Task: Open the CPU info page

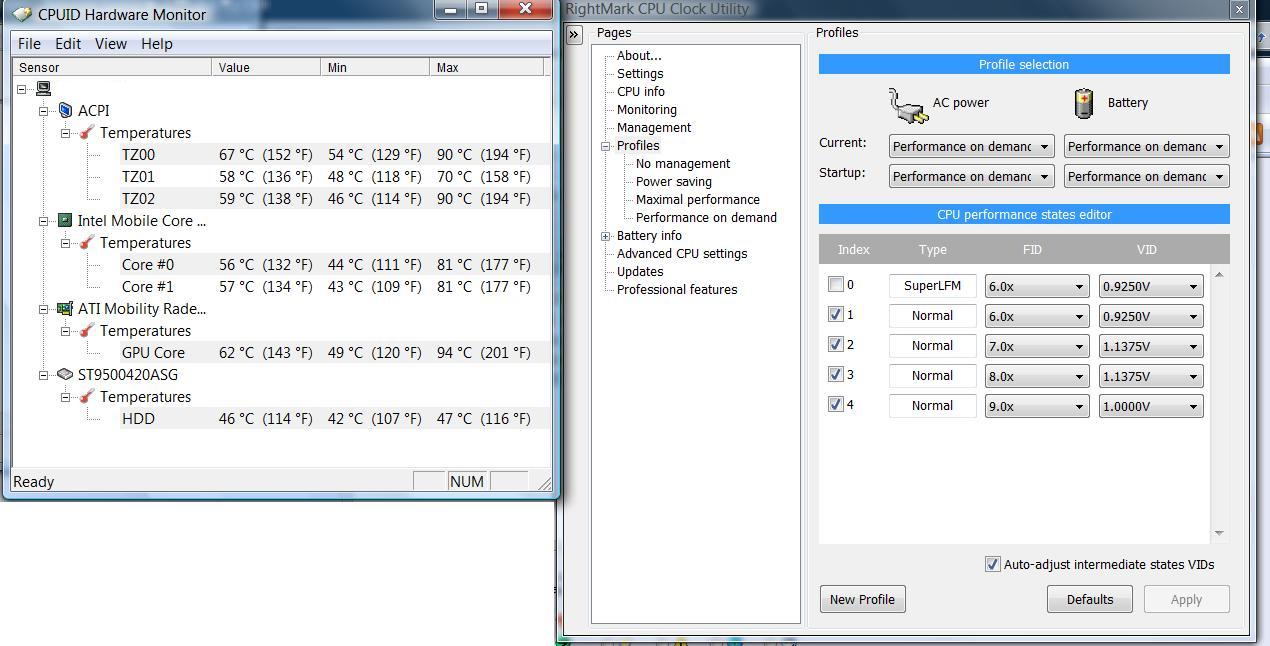Action: tap(641, 91)
